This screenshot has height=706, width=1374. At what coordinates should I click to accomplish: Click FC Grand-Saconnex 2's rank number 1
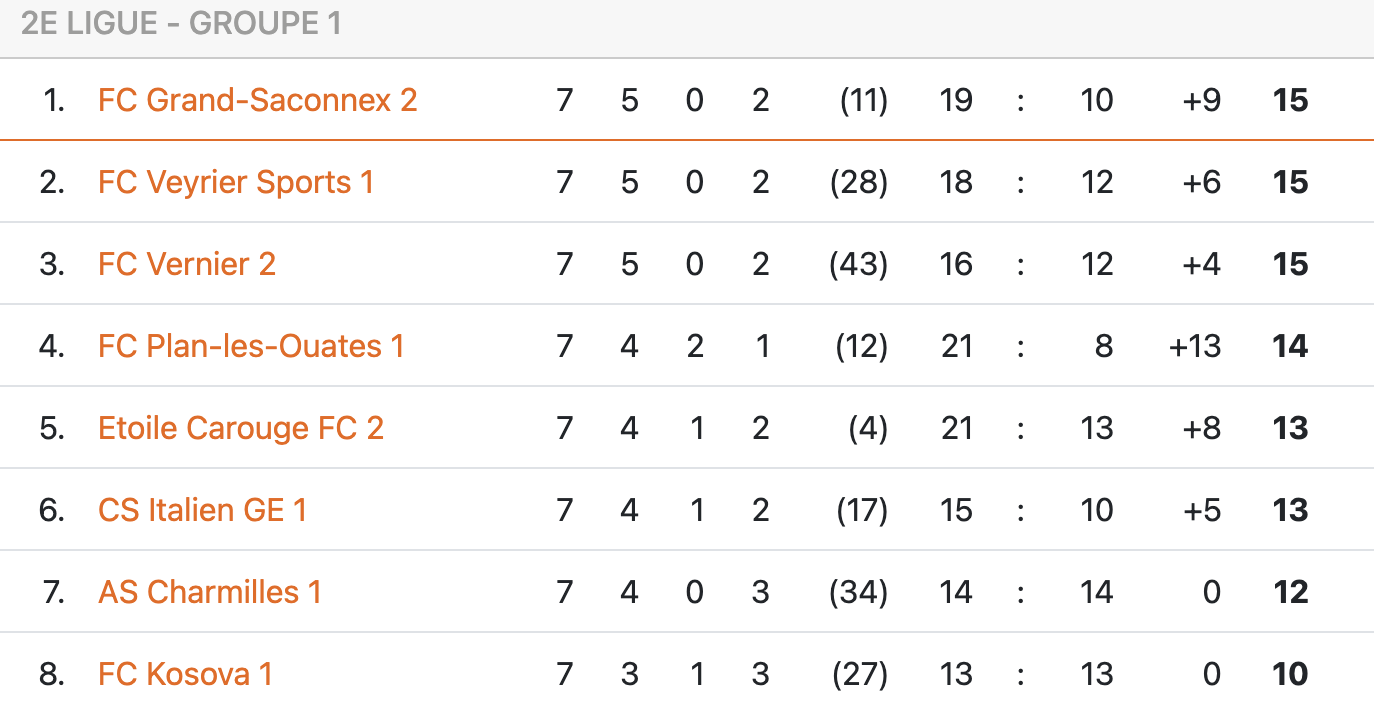click(54, 100)
